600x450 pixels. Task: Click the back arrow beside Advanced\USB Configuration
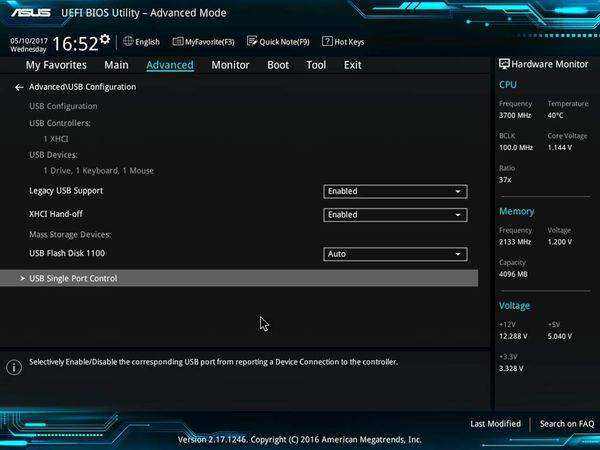coord(19,88)
